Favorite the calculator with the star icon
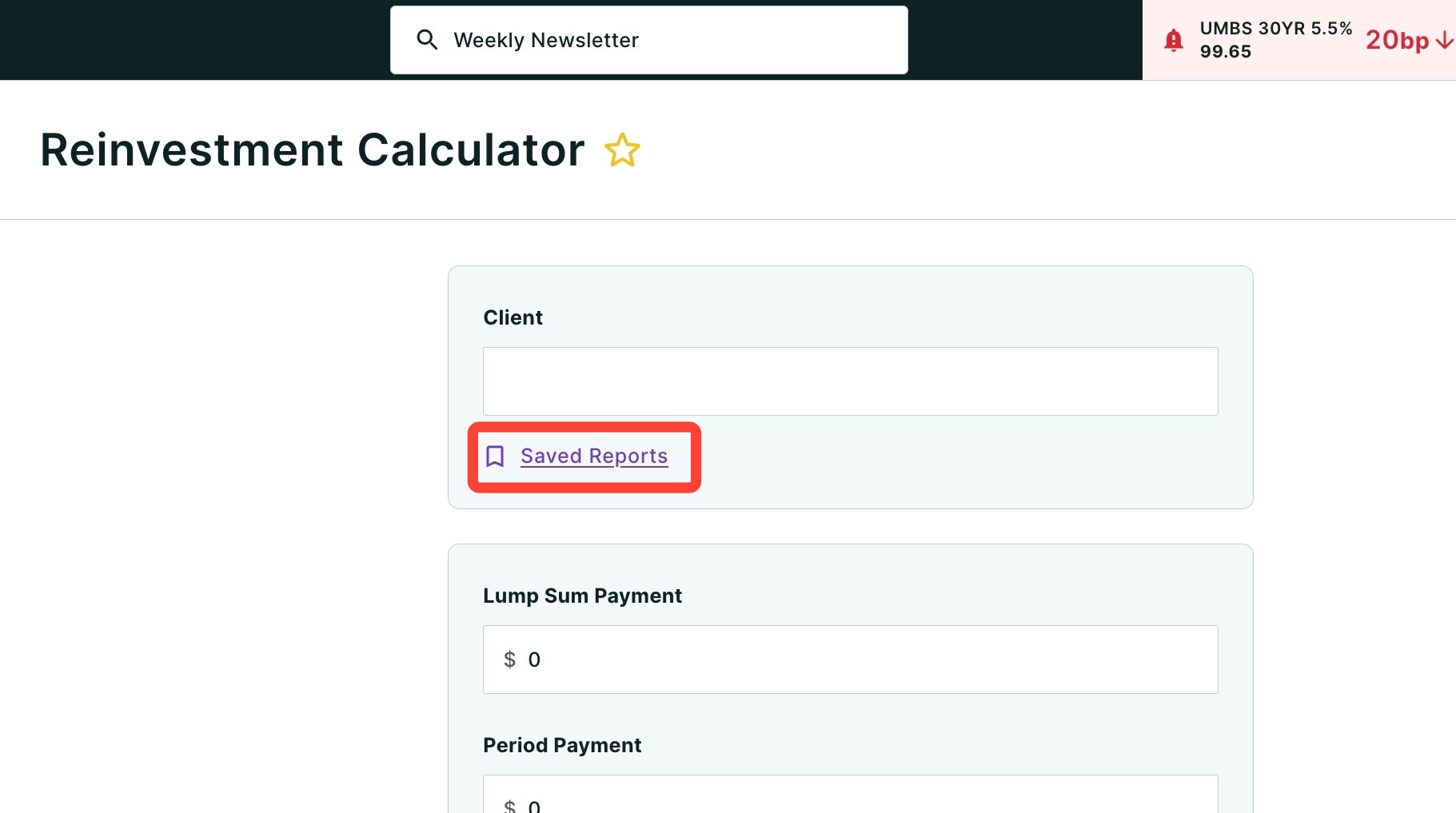1456x813 pixels. click(x=622, y=150)
